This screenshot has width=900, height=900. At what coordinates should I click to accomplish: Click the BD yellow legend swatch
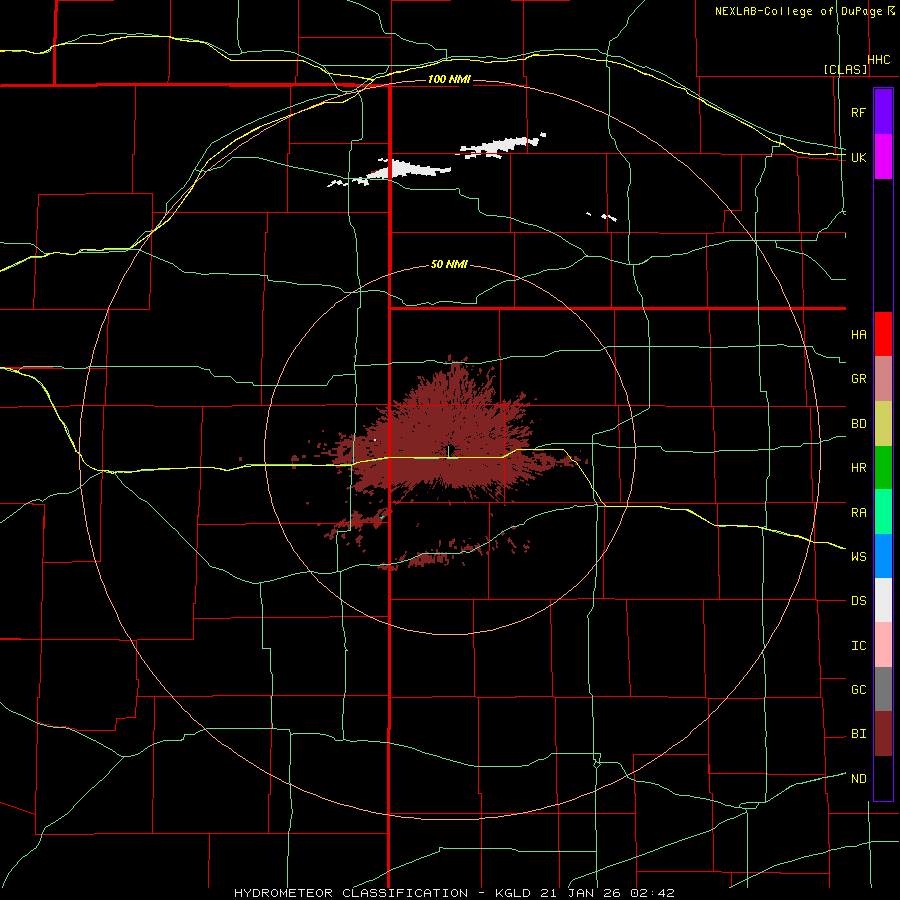coord(883,423)
